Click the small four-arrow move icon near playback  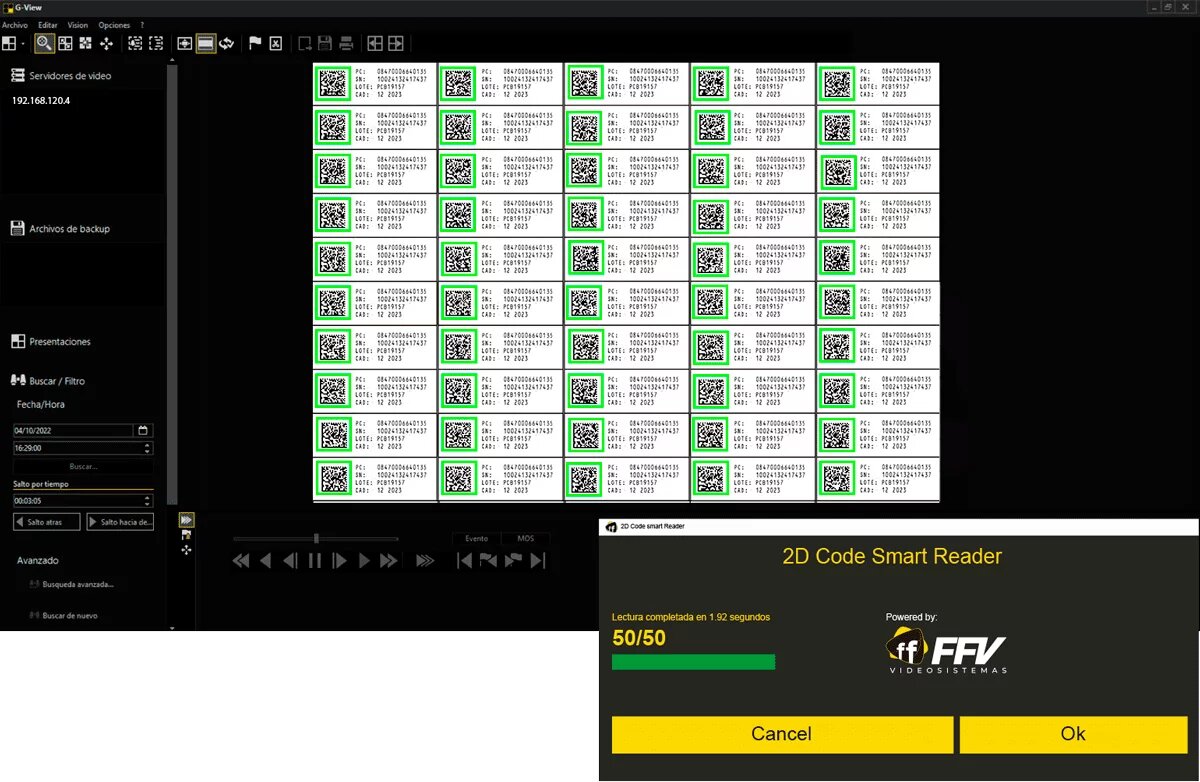(x=186, y=550)
